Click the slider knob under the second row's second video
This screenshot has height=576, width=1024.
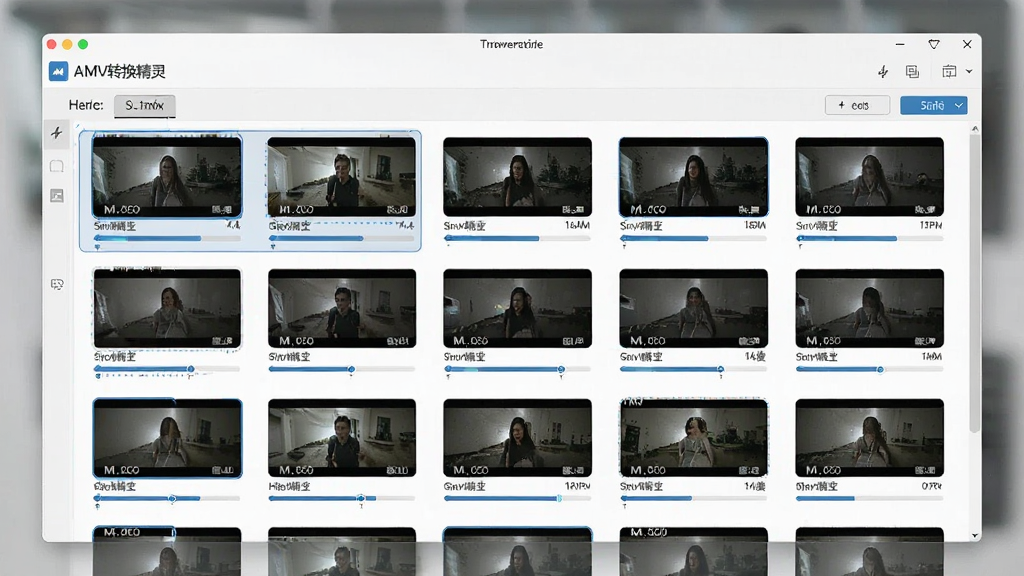coord(351,370)
